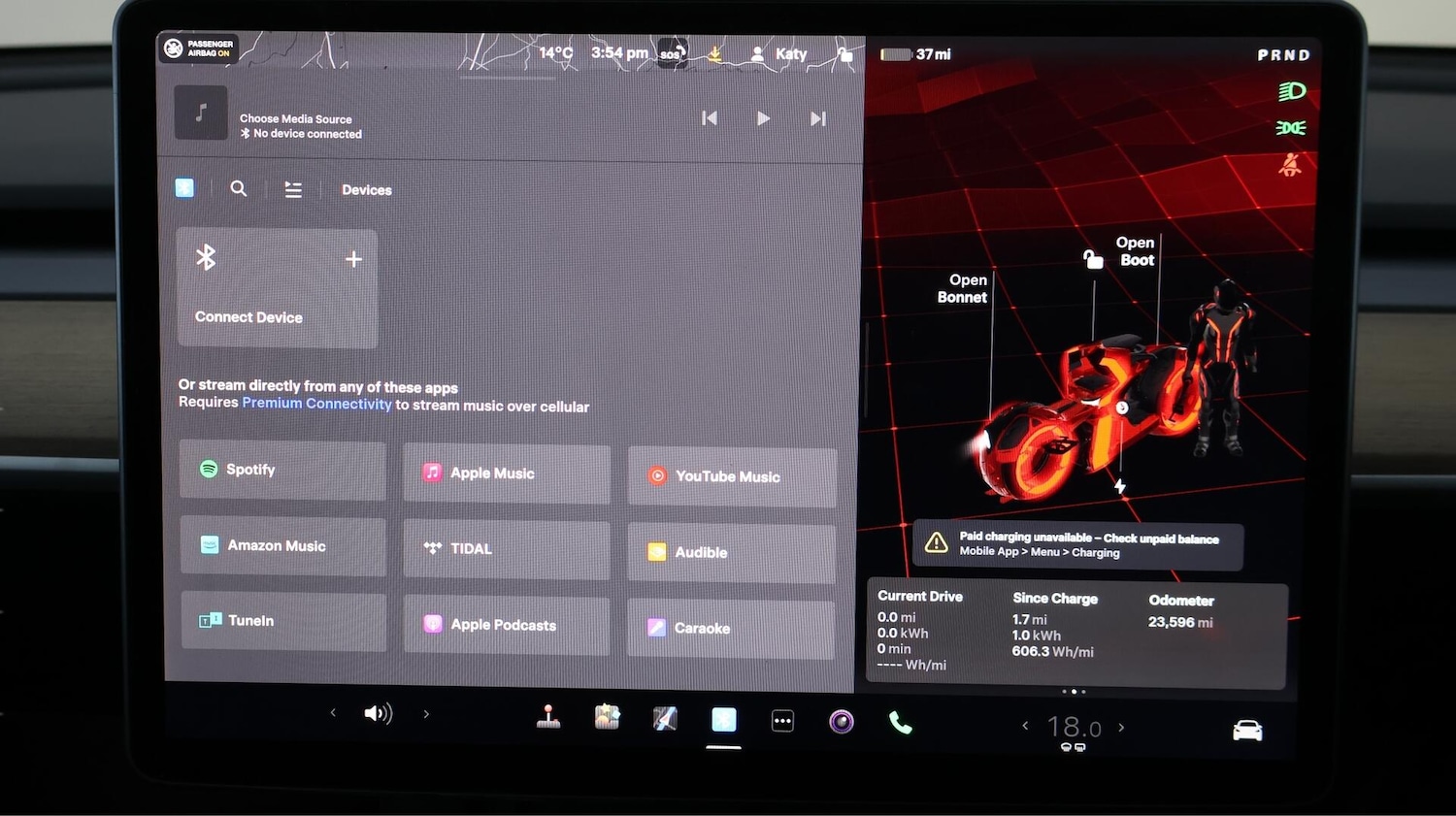Choose Media Source from the player header
The width and height of the screenshot is (1456, 816).
pos(296,118)
